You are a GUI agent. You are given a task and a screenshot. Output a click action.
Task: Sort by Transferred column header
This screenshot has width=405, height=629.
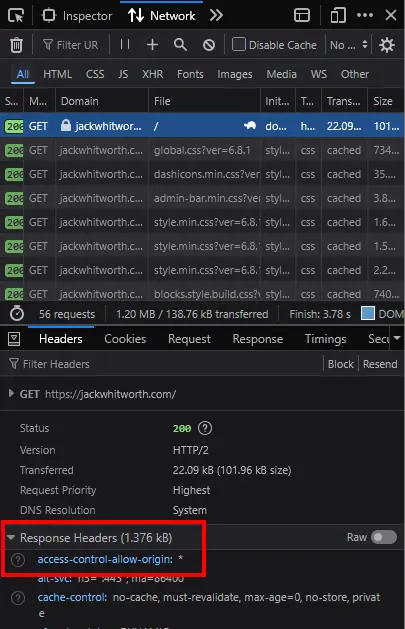point(344,101)
